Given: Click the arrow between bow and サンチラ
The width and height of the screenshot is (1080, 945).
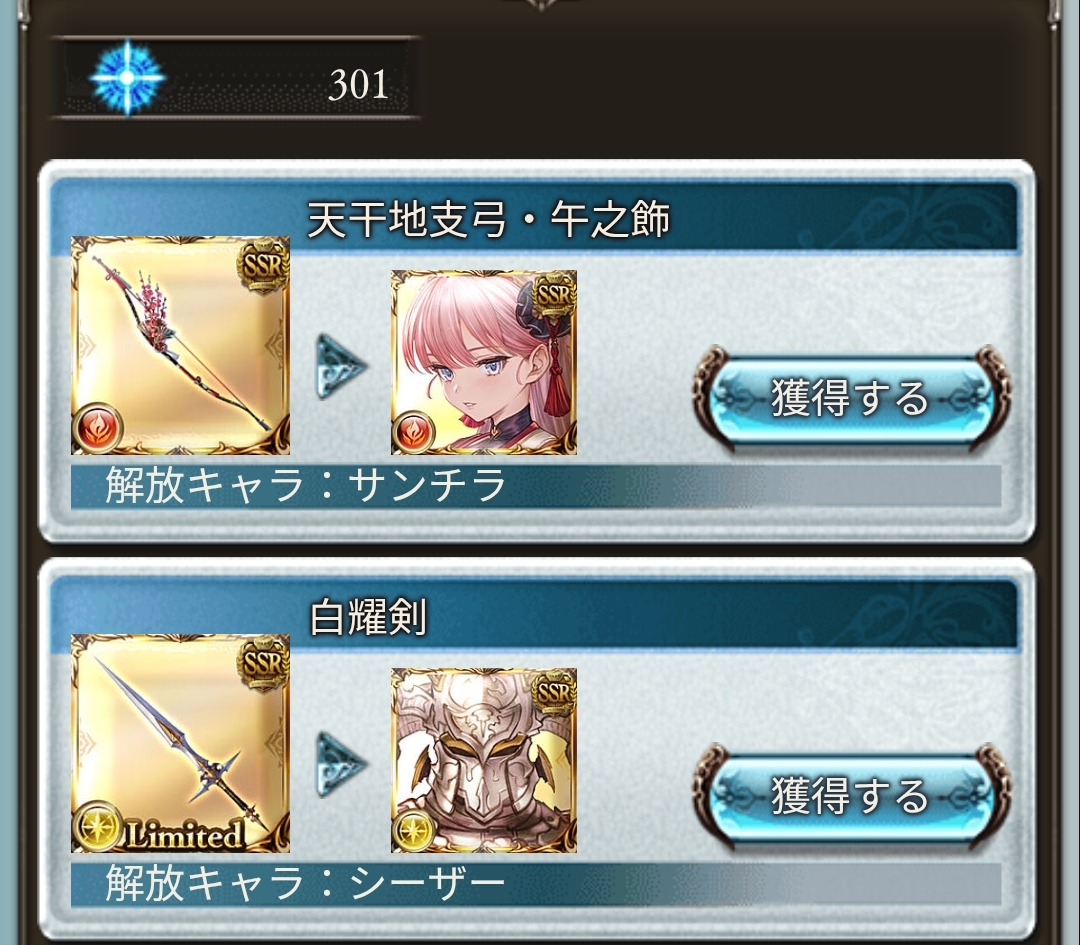Looking at the screenshot, I should pos(340,366).
